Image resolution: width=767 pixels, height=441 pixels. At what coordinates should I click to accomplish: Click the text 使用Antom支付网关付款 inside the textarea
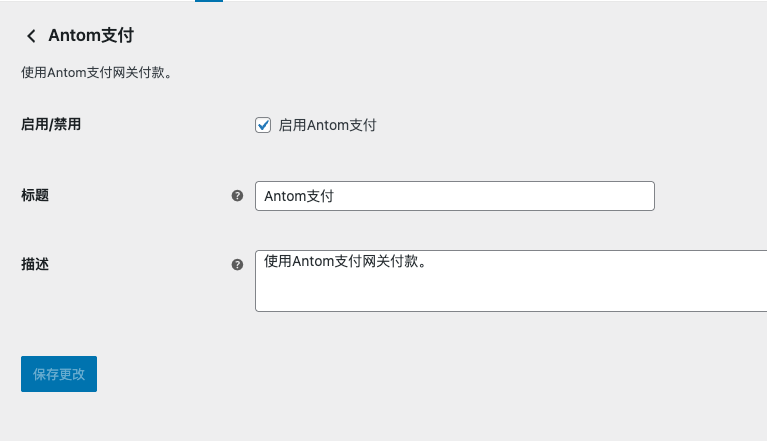(x=345, y=262)
